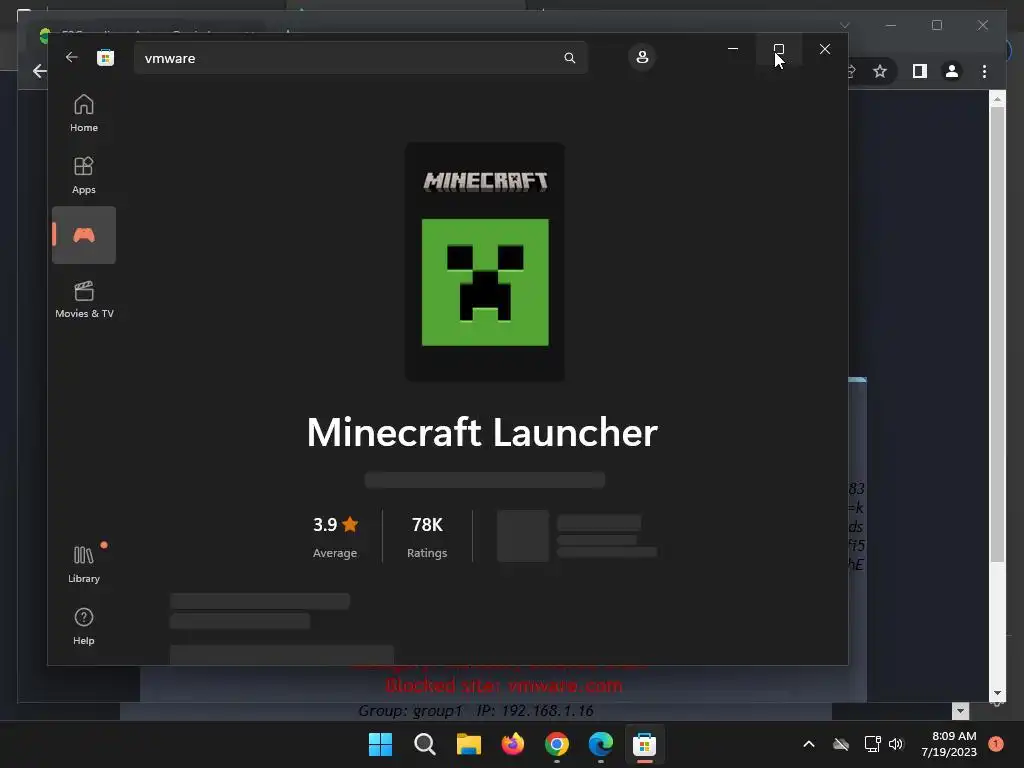The width and height of the screenshot is (1024, 768).
Task: Open the Windows Start menu
Action: coord(380,744)
